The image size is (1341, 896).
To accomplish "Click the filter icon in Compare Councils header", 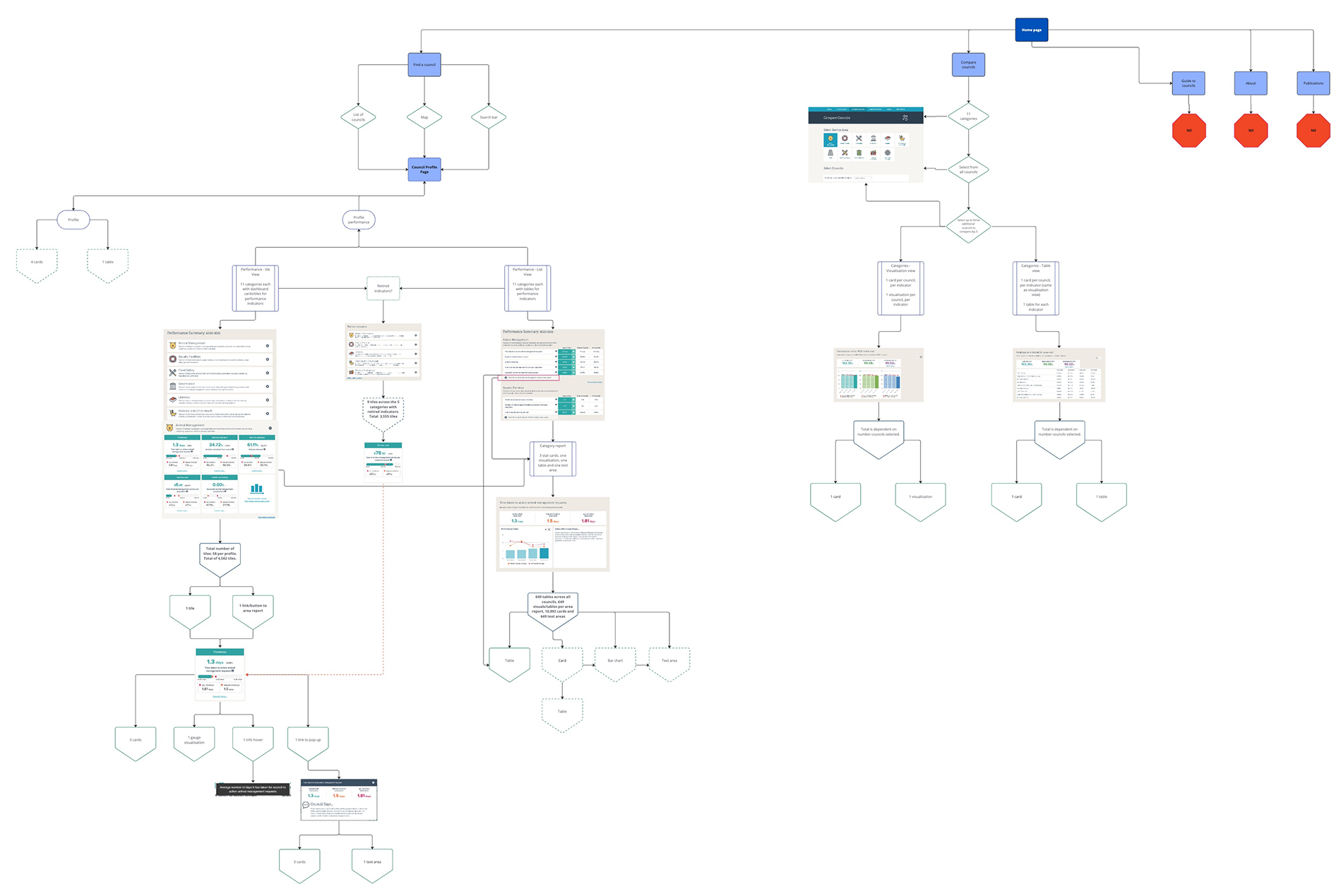I will (905, 118).
